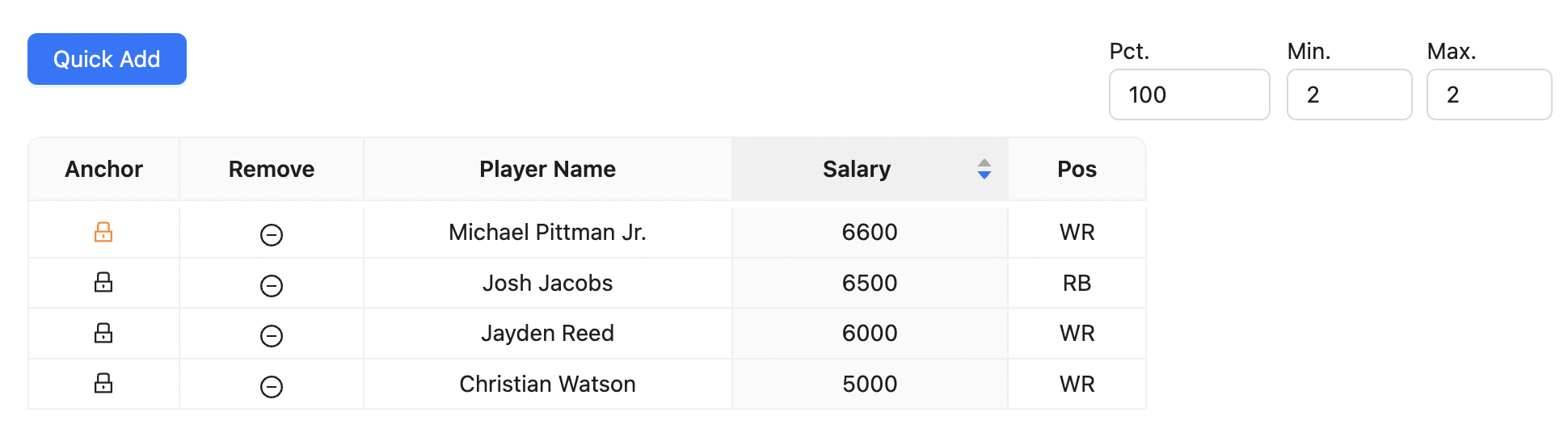This screenshot has width=1568, height=433.
Task: Select the Min. value field
Action: [1349, 95]
